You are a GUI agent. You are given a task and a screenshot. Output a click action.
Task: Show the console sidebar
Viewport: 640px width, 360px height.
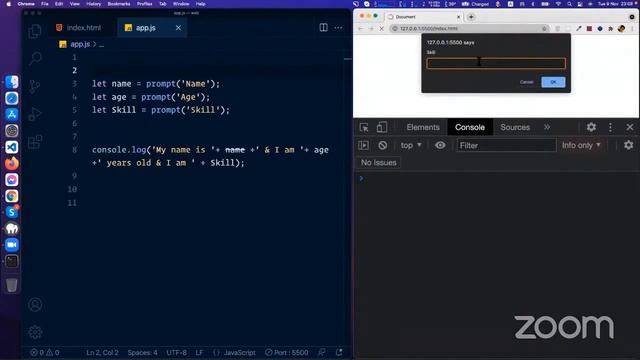coord(364,145)
